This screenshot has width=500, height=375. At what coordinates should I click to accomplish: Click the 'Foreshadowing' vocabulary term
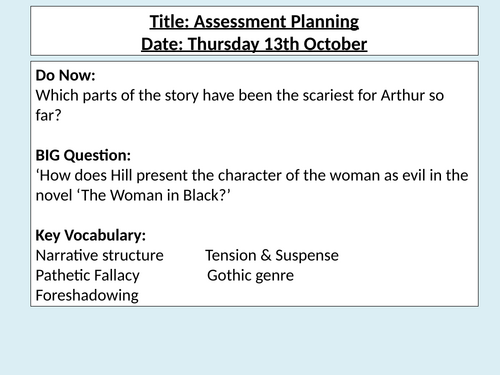[87, 296]
